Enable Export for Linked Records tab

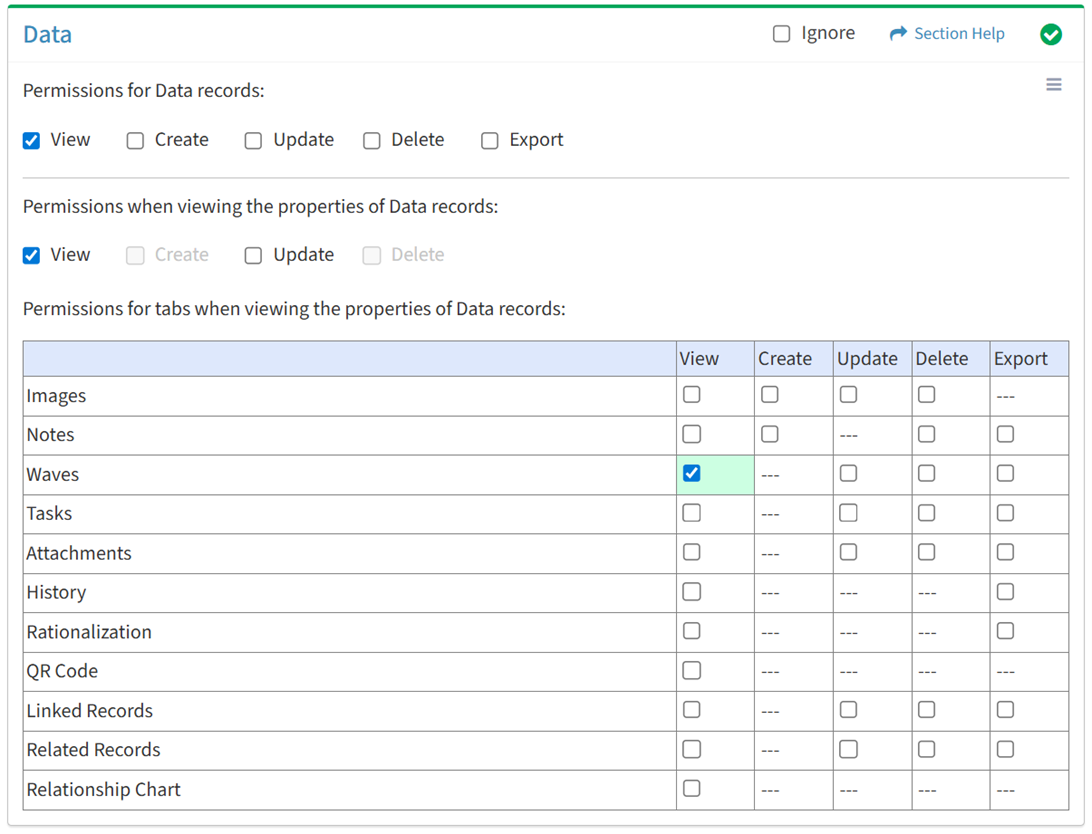[1005, 710]
